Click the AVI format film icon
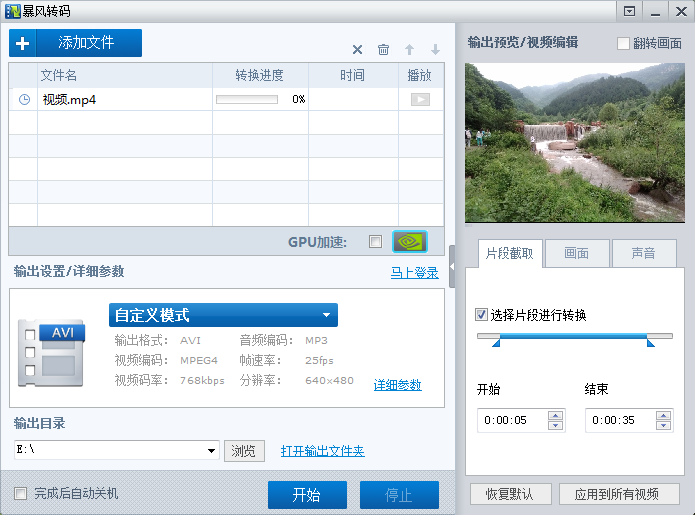695x515 pixels. coord(51,353)
